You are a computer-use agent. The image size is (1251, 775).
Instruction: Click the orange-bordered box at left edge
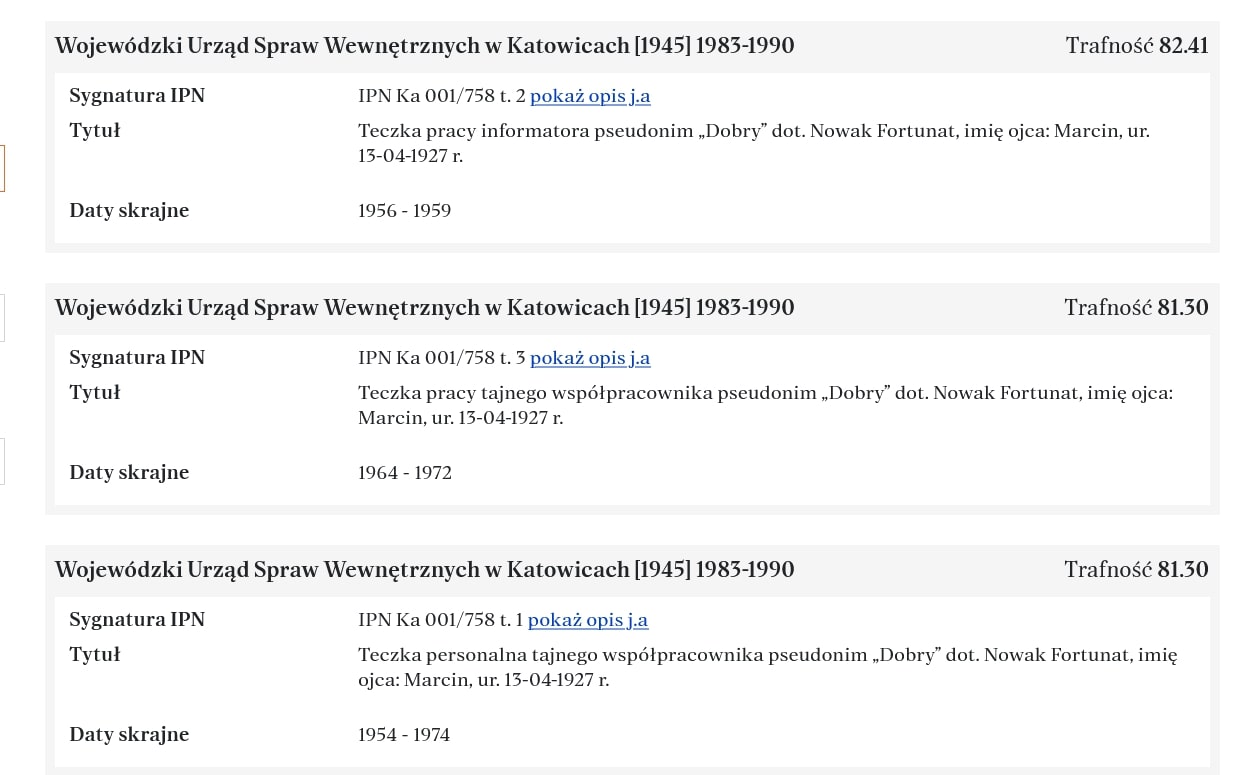2,168
